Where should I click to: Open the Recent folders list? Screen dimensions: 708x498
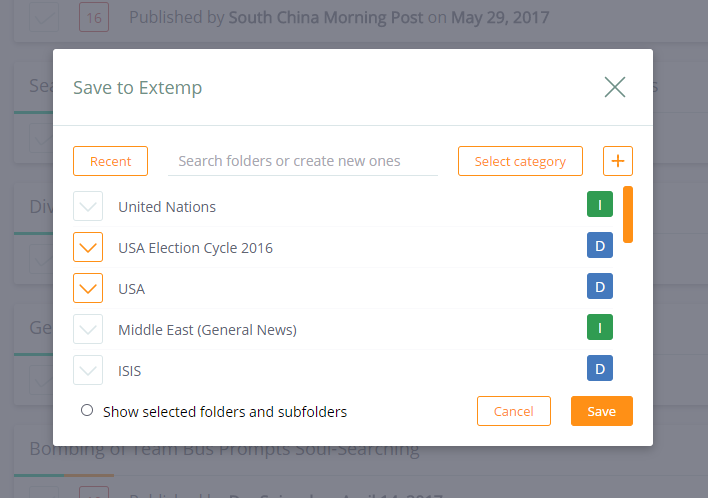[110, 161]
